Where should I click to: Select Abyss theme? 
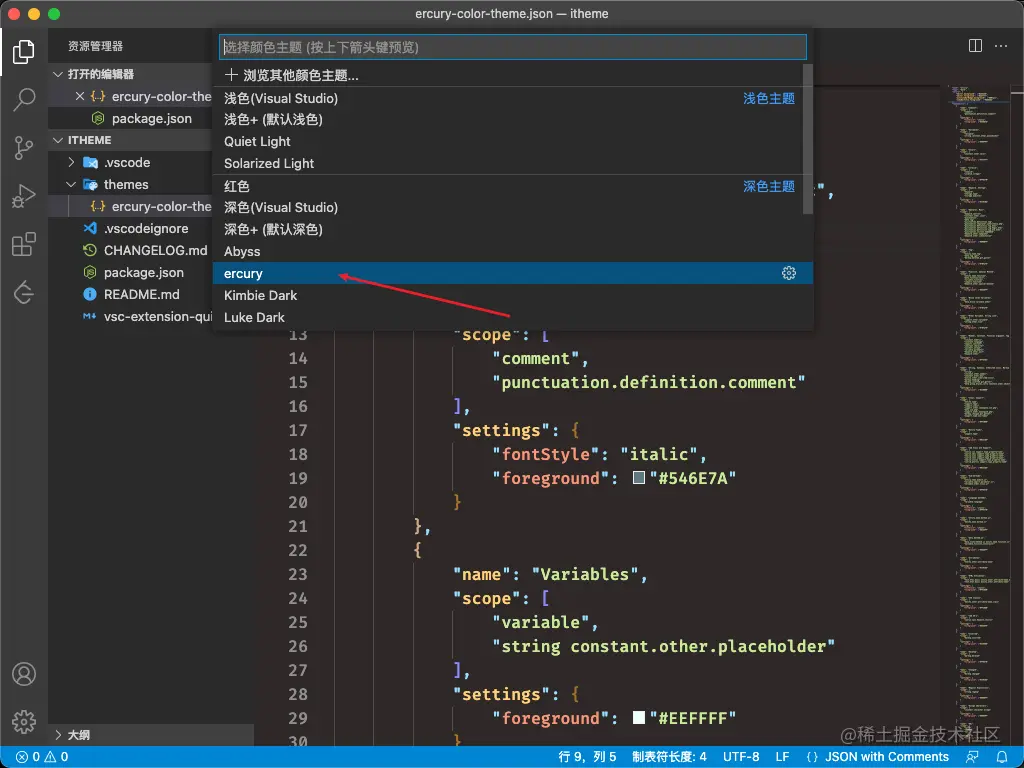pos(513,251)
